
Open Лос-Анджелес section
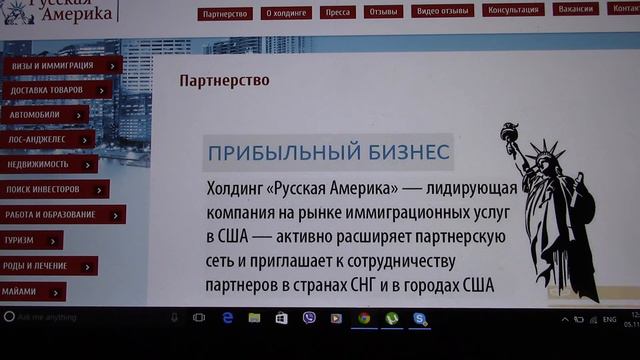(47, 140)
